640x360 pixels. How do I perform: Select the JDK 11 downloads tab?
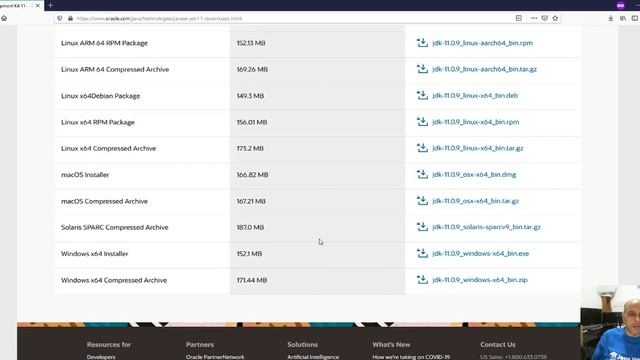(x=21, y=6)
